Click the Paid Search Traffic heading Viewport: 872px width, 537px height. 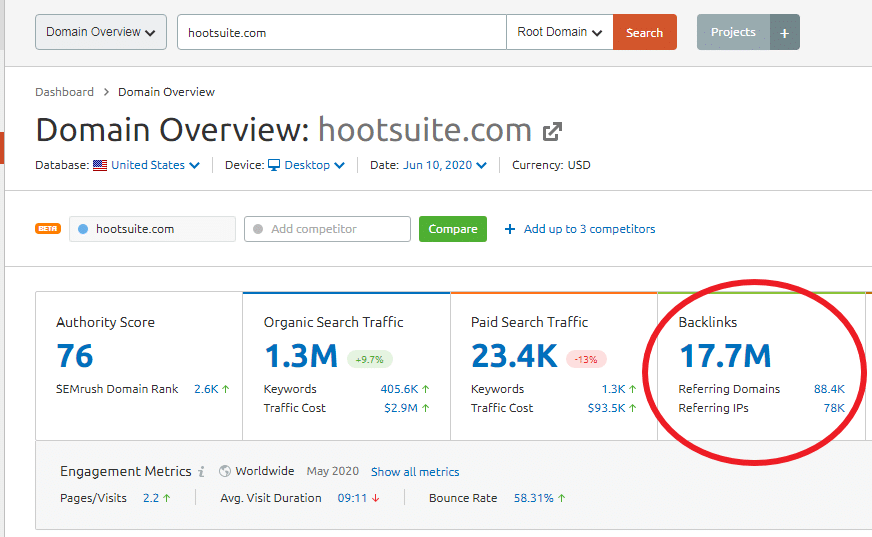(529, 322)
